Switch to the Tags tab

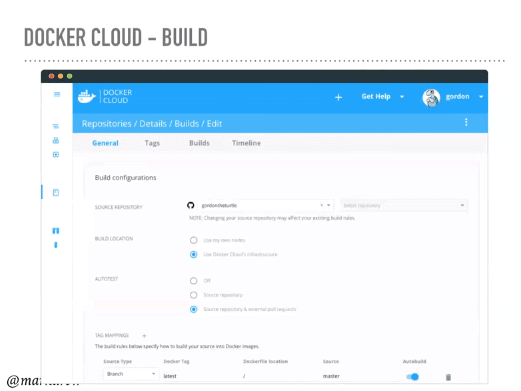tap(152, 143)
